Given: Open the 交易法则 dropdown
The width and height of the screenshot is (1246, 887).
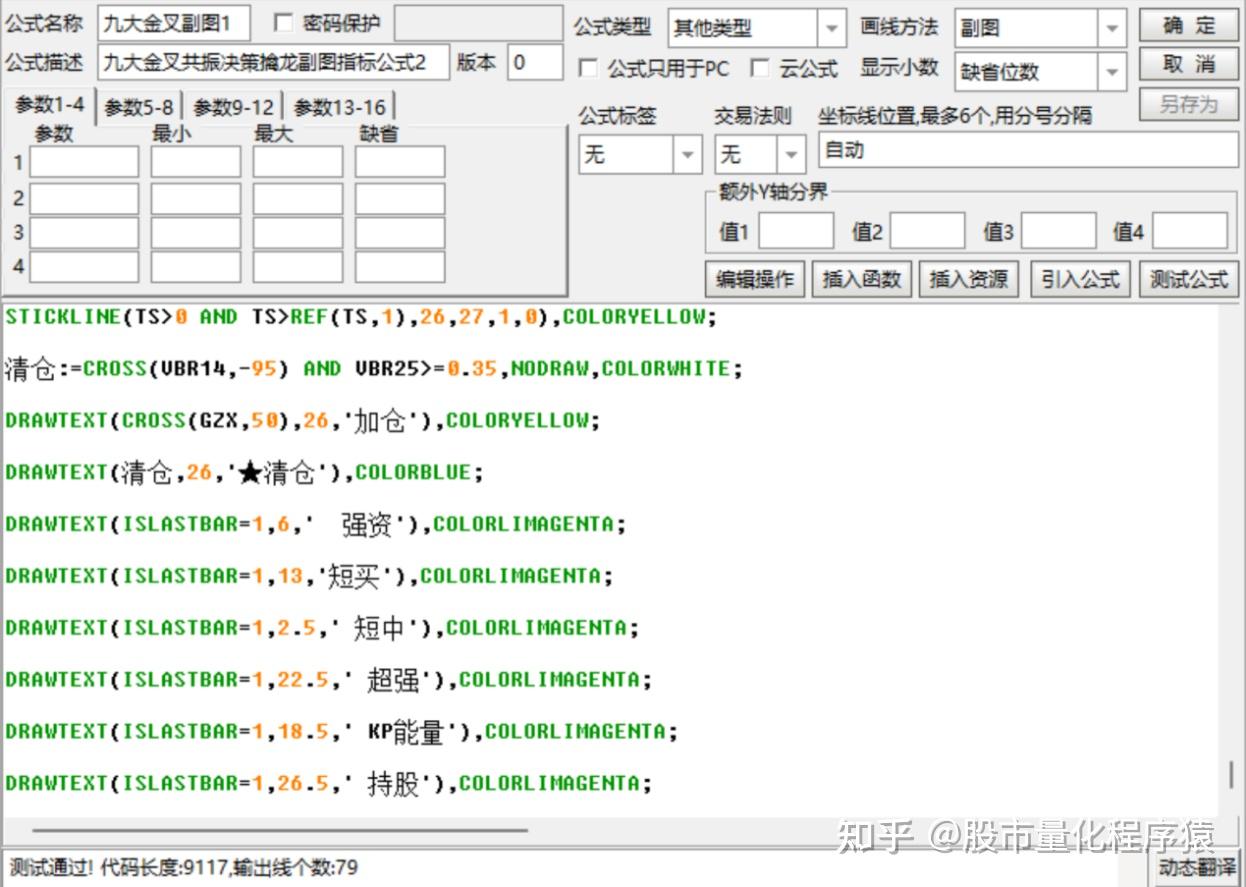Looking at the screenshot, I should click(792, 155).
